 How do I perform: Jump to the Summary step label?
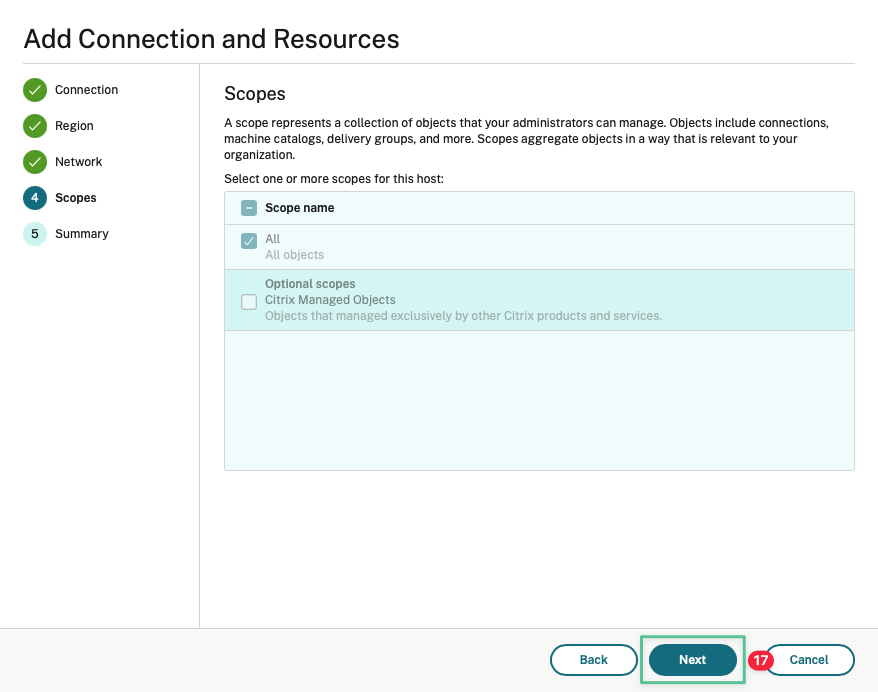(x=82, y=234)
